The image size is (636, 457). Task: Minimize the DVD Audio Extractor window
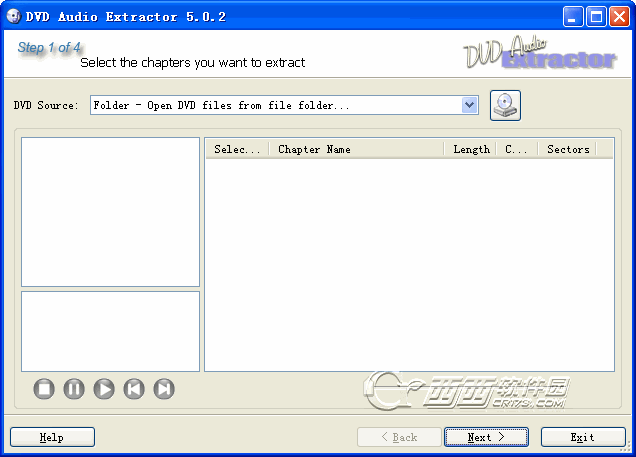[x=573, y=17]
